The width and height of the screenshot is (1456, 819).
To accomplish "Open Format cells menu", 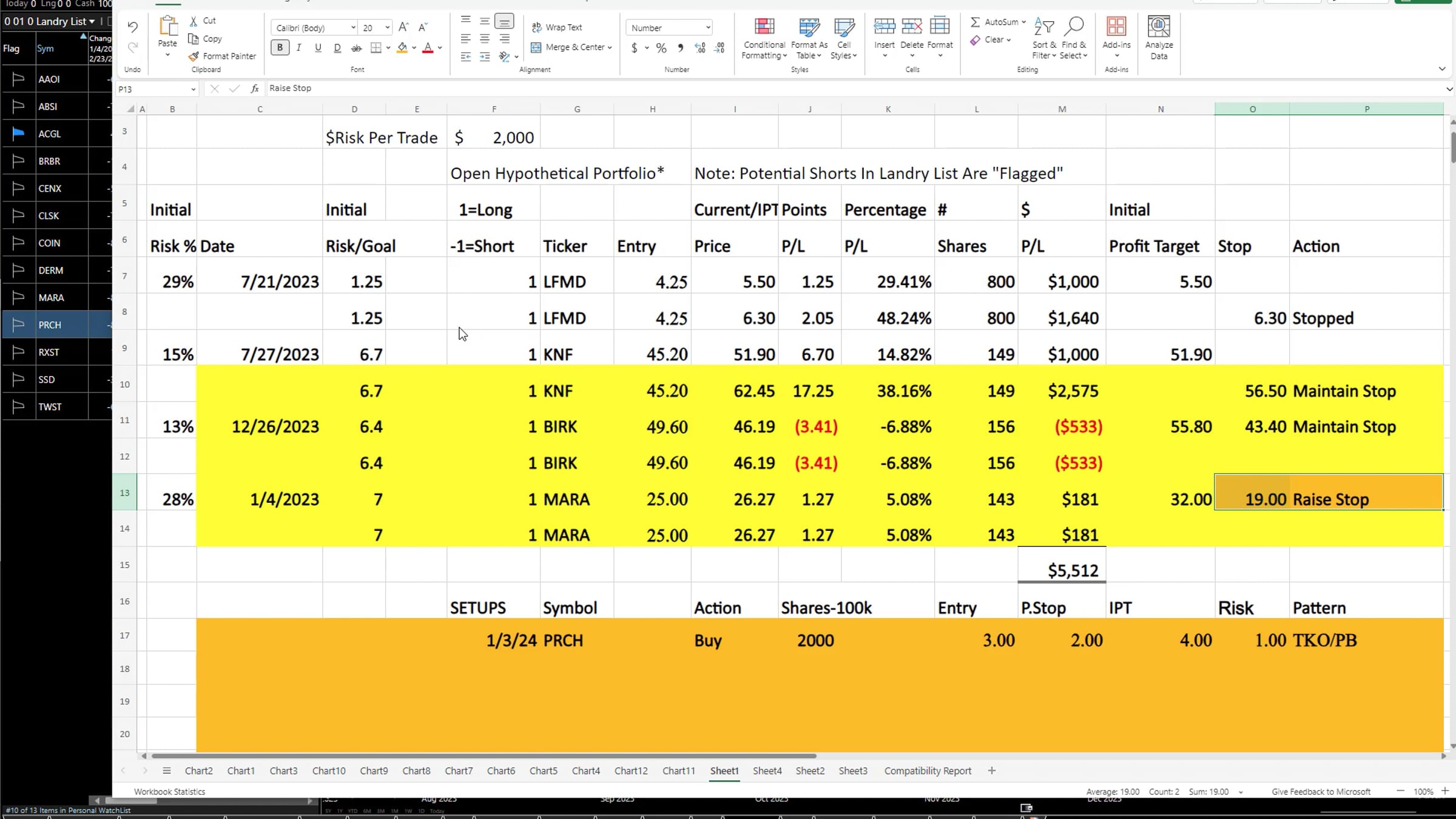I will pyautogui.click(x=940, y=38).
